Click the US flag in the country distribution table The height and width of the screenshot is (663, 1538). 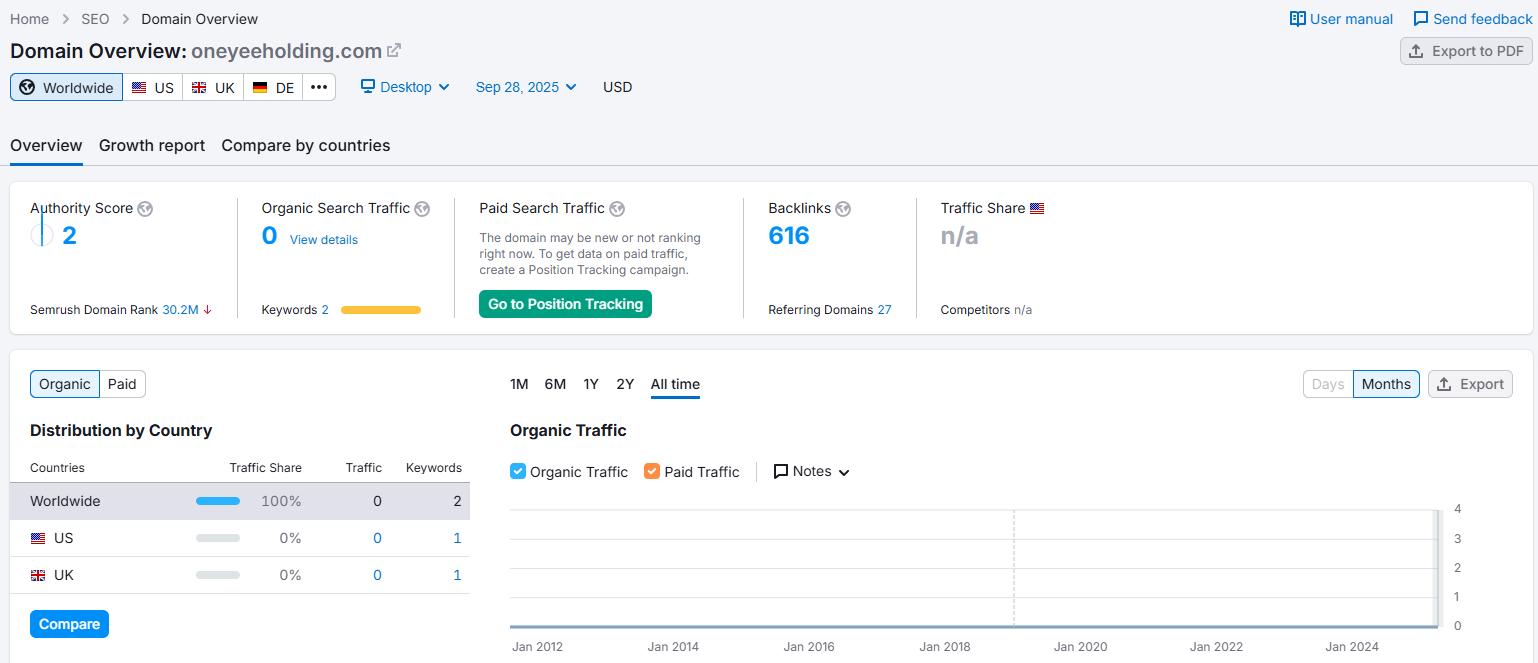click(x=38, y=538)
